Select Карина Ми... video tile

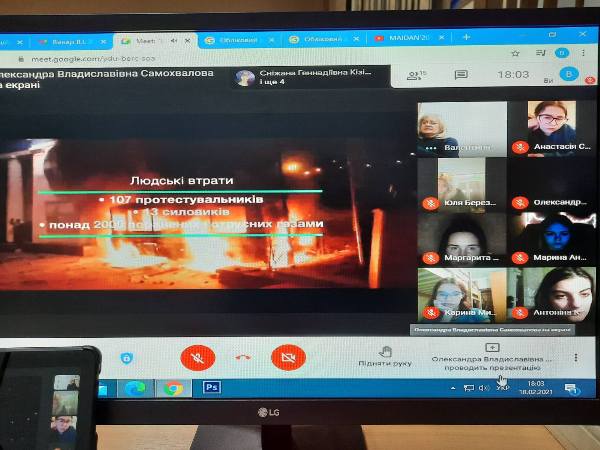click(x=462, y=295)
